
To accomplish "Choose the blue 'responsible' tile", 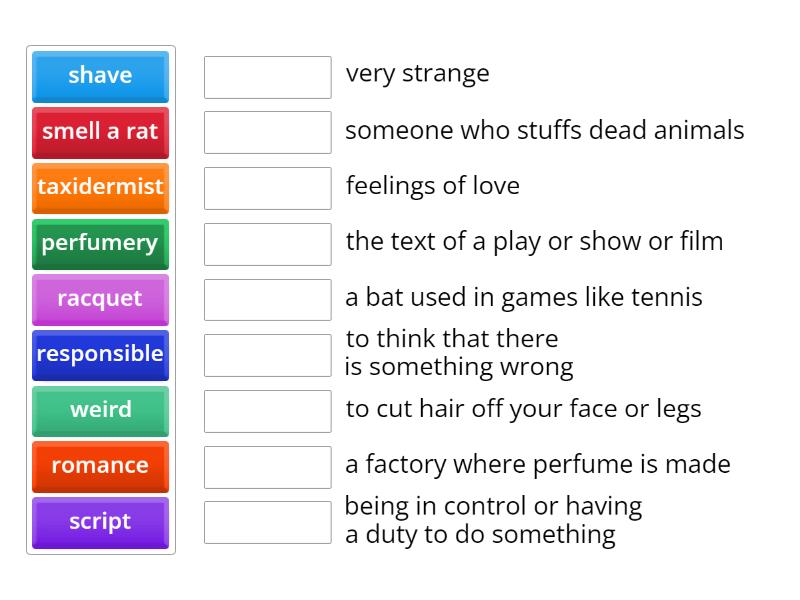I will 100,354.
